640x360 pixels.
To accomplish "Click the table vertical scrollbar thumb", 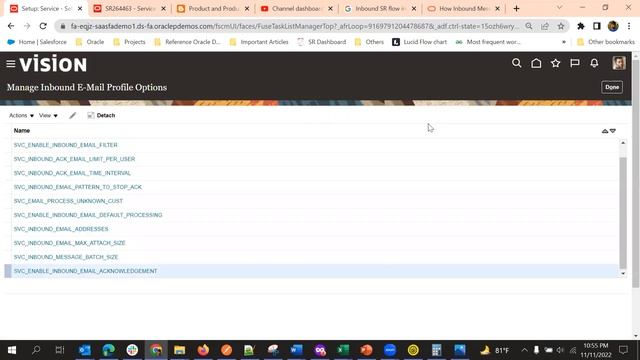I will click(623, 213).
